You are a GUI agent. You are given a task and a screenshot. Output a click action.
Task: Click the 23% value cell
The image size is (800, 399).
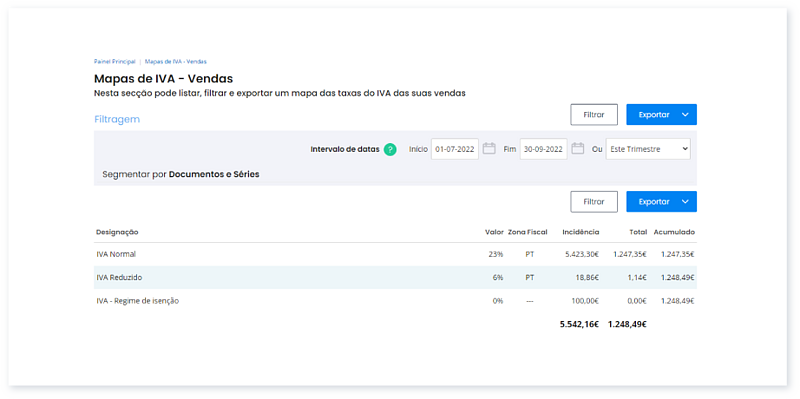coord(495,254)
